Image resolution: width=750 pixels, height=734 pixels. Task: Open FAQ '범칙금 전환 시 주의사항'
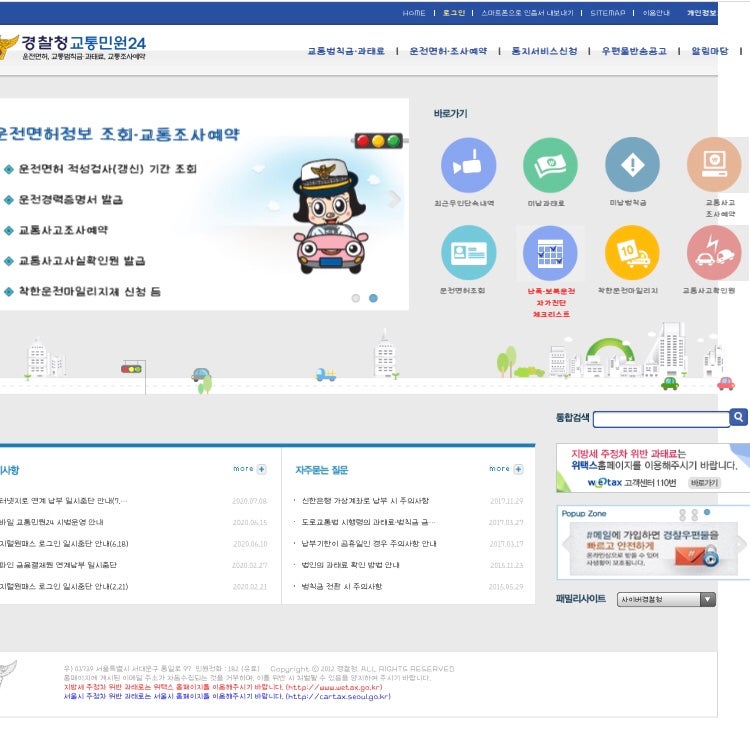(342, 586)
